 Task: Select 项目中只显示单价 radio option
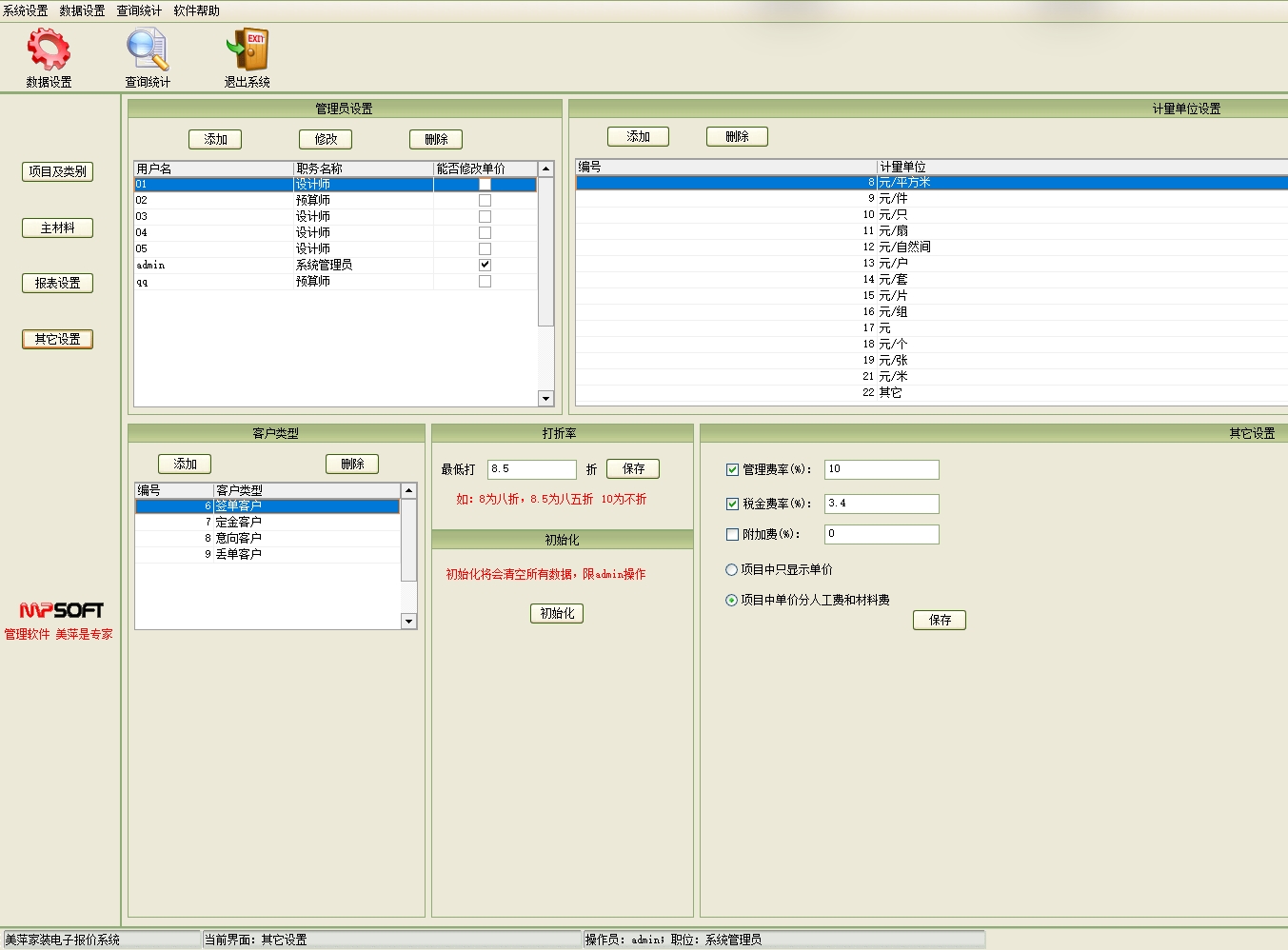(731, 570)
